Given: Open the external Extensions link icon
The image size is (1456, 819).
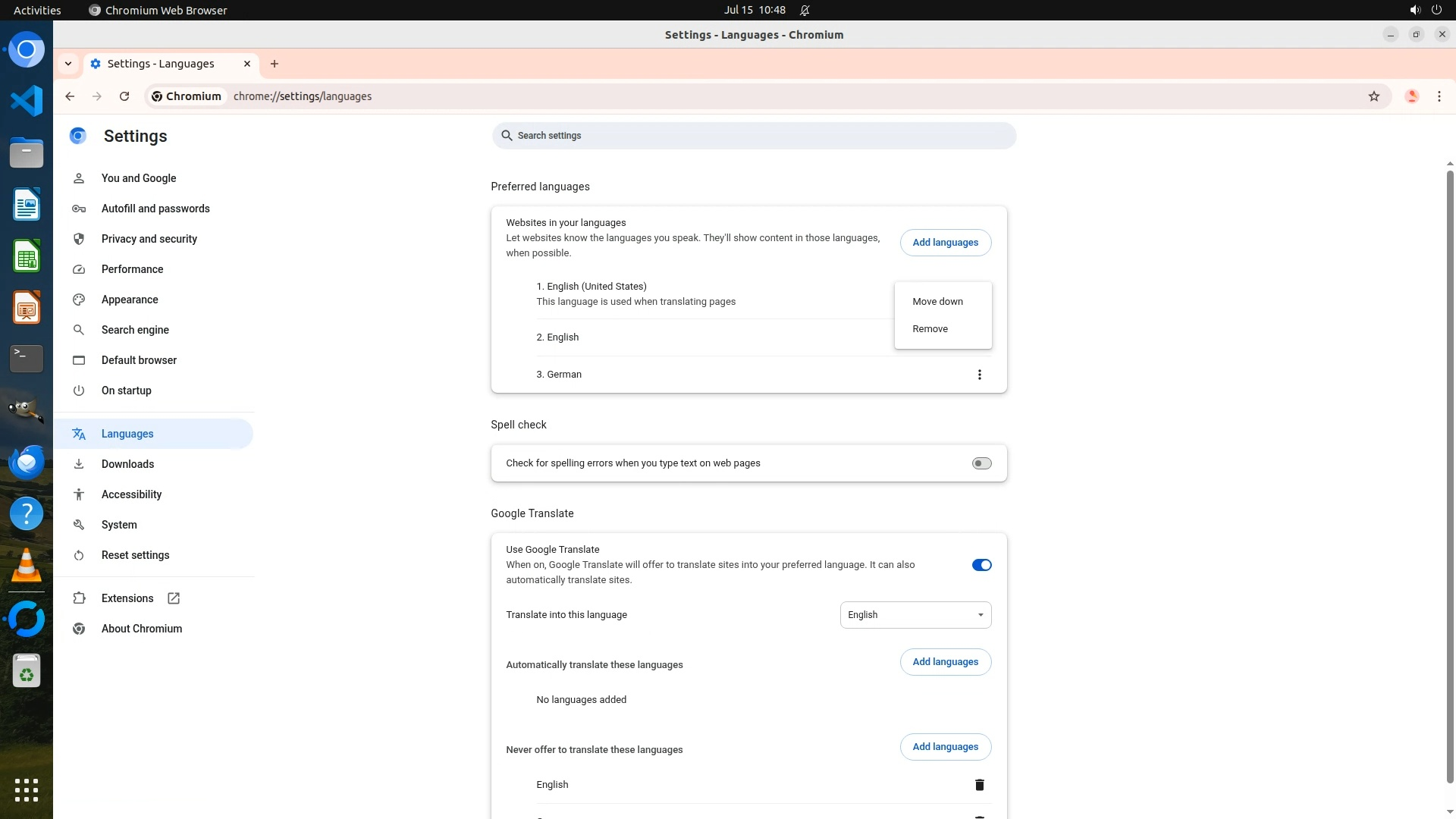Looking at the screenshot, I should [174, 598].
